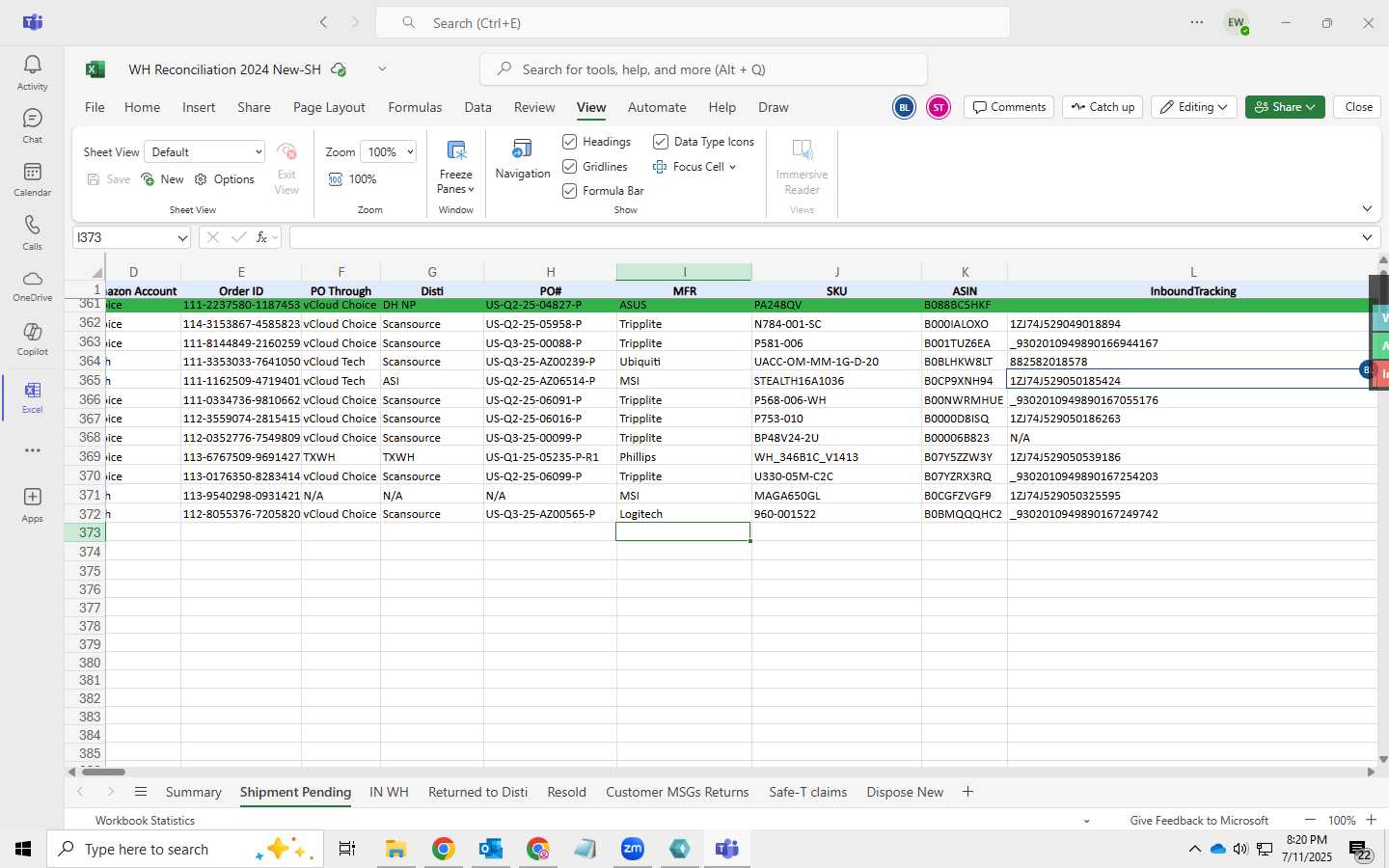Click insert function fx icon
Screen dimensions: 1389x868
tap(261, 237)
